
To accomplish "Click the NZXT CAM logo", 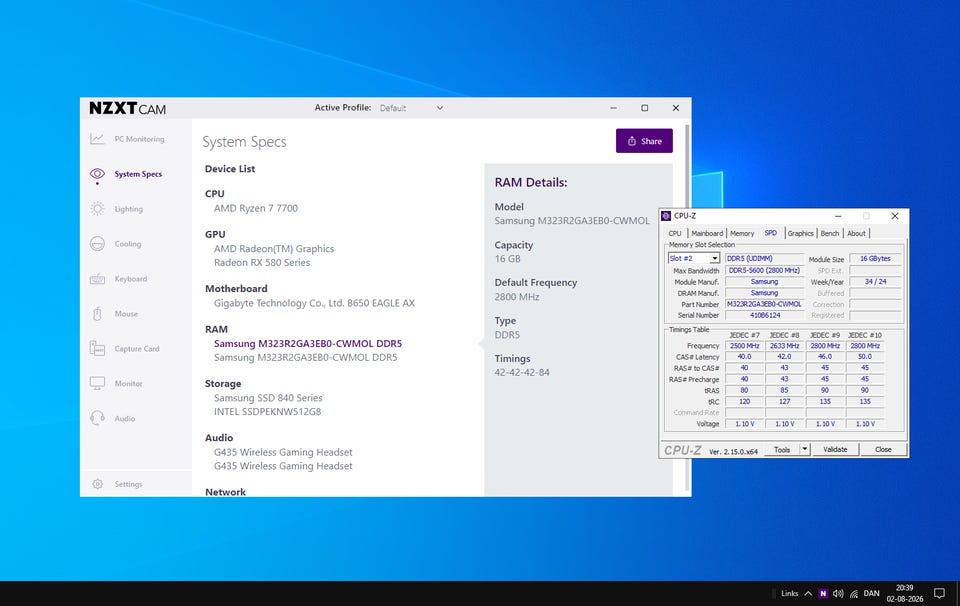I will (x=127, y=108).
